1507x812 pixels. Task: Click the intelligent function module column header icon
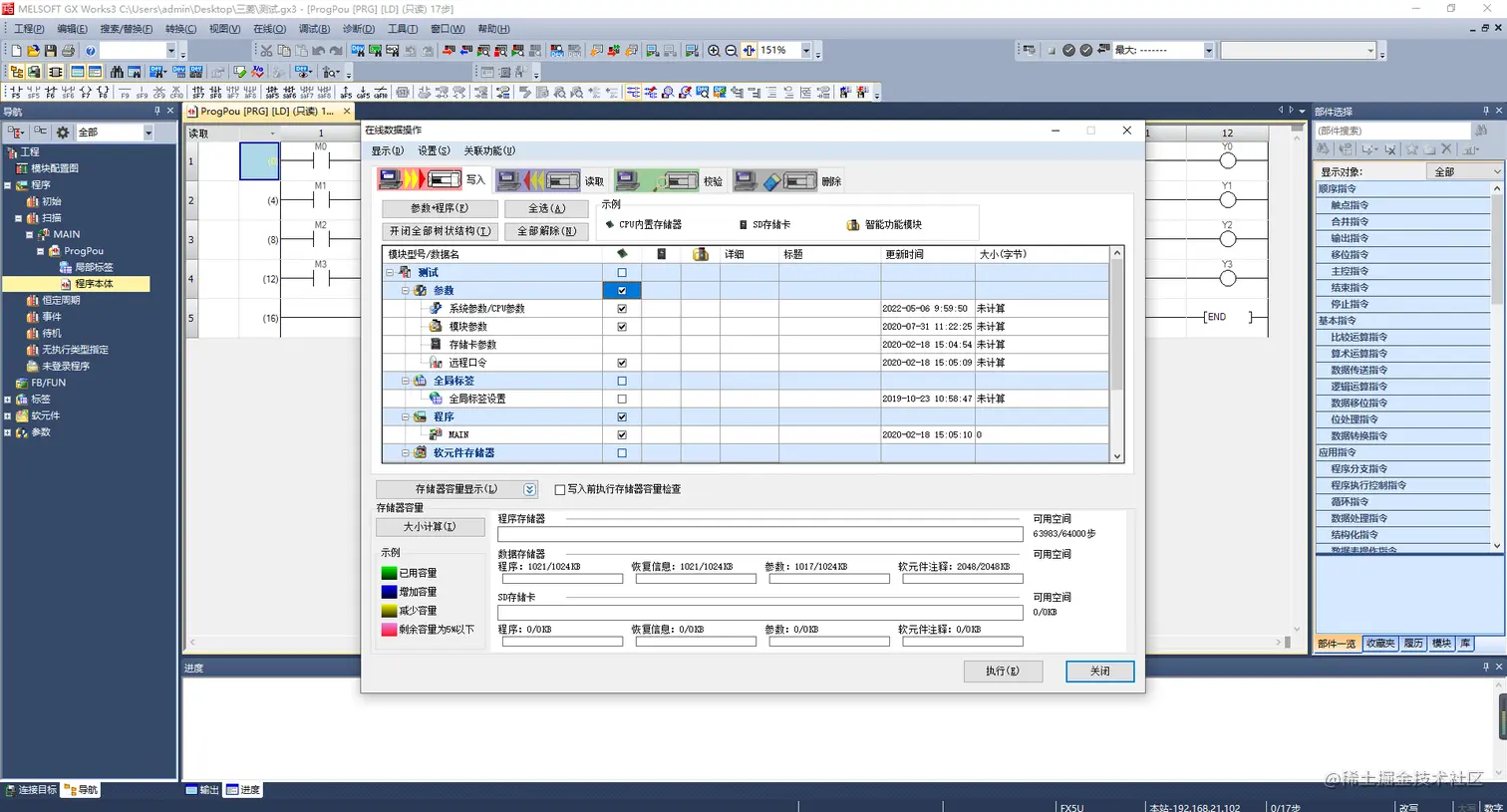pyautogui.click(x=701, y=254)
